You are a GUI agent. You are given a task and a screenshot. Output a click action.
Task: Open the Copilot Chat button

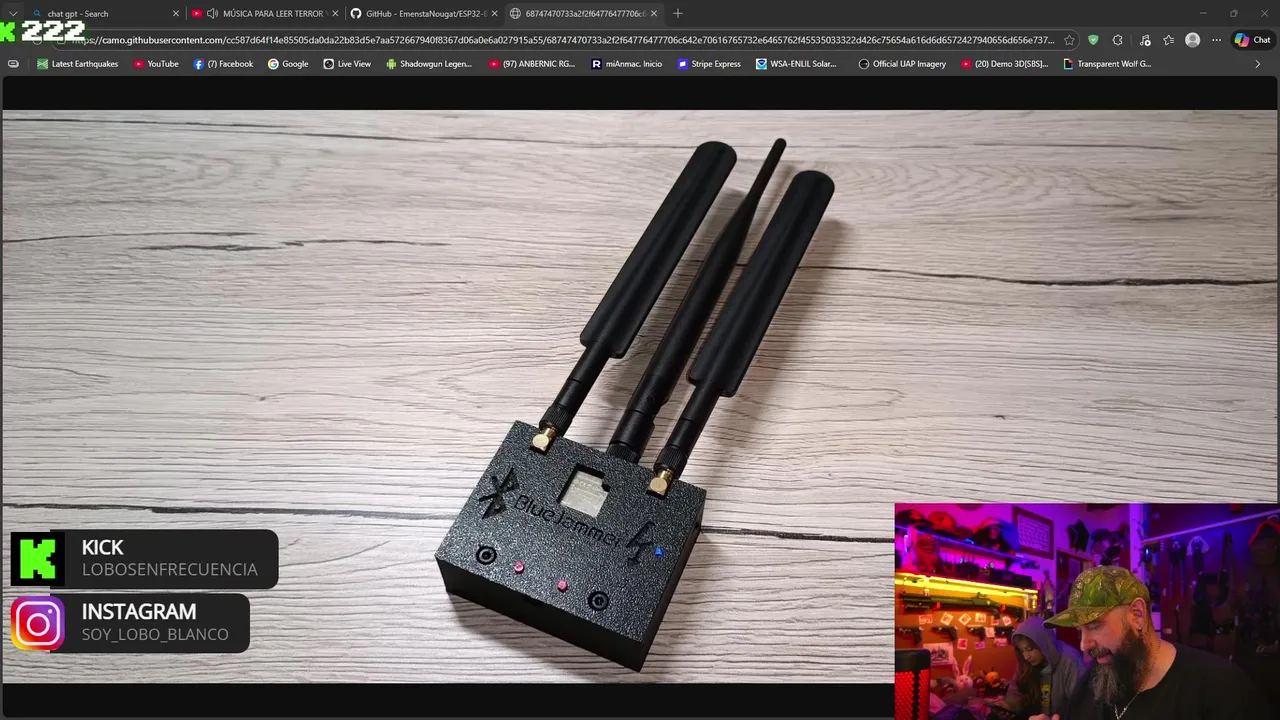coord(1252,40)
